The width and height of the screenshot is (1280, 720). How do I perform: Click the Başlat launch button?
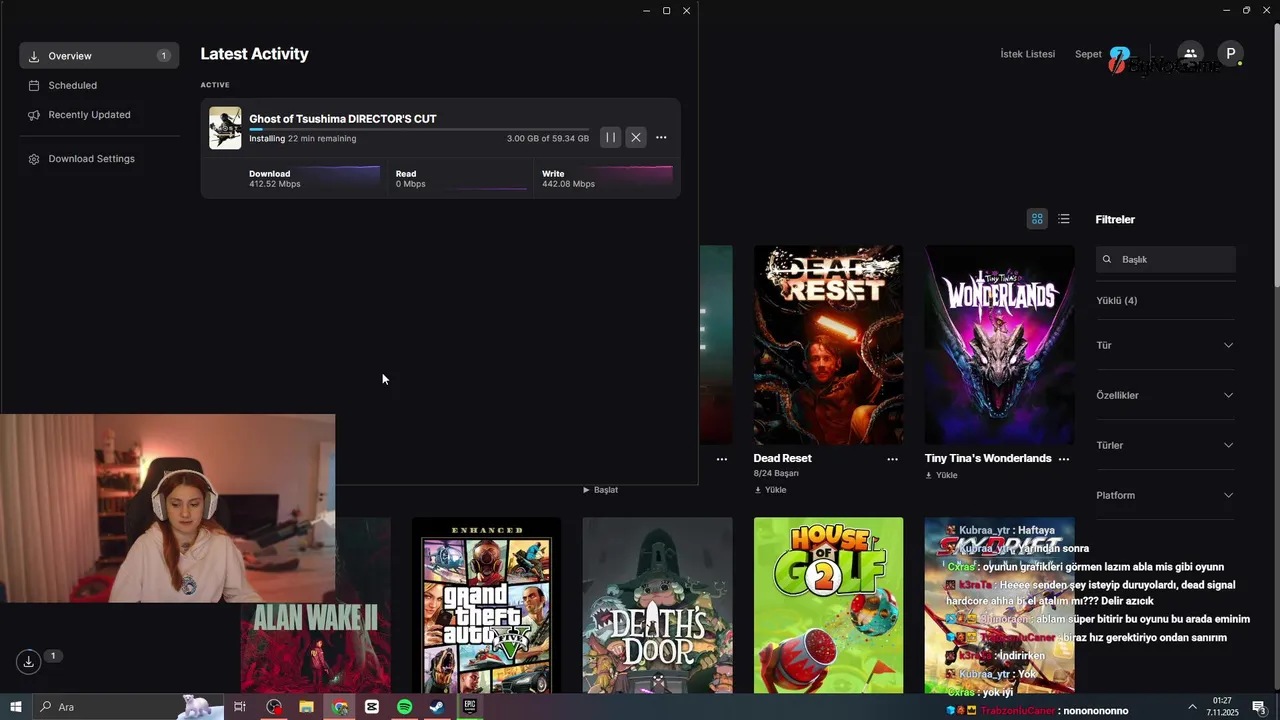600,490
